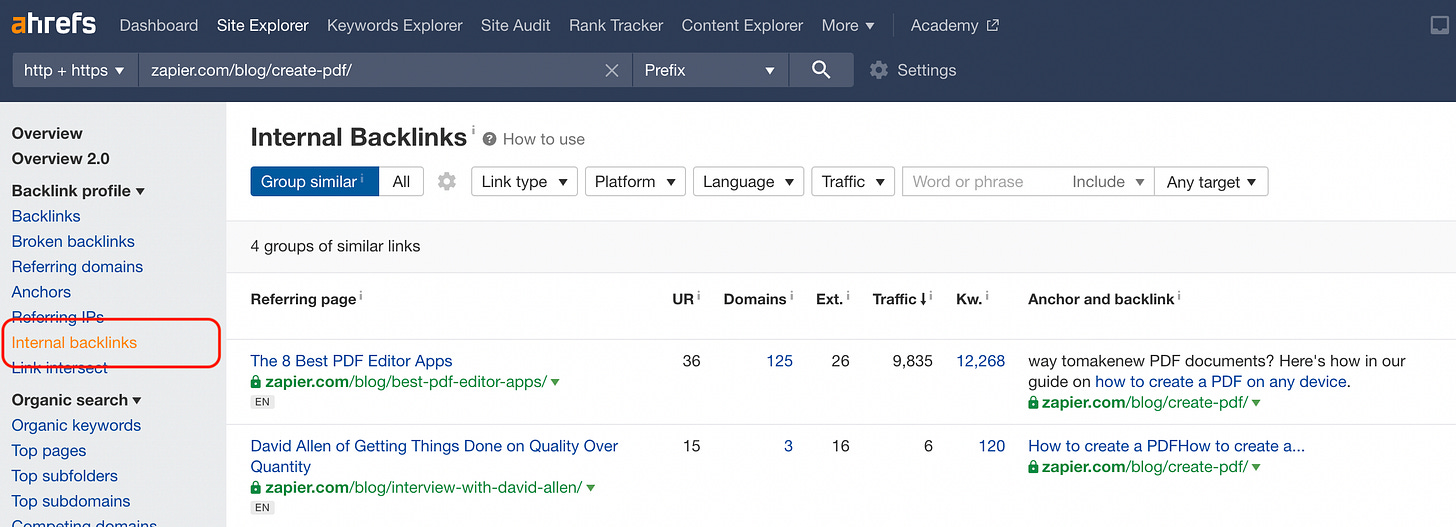
Task: Expand the More menu
Action: pos(848,26)
